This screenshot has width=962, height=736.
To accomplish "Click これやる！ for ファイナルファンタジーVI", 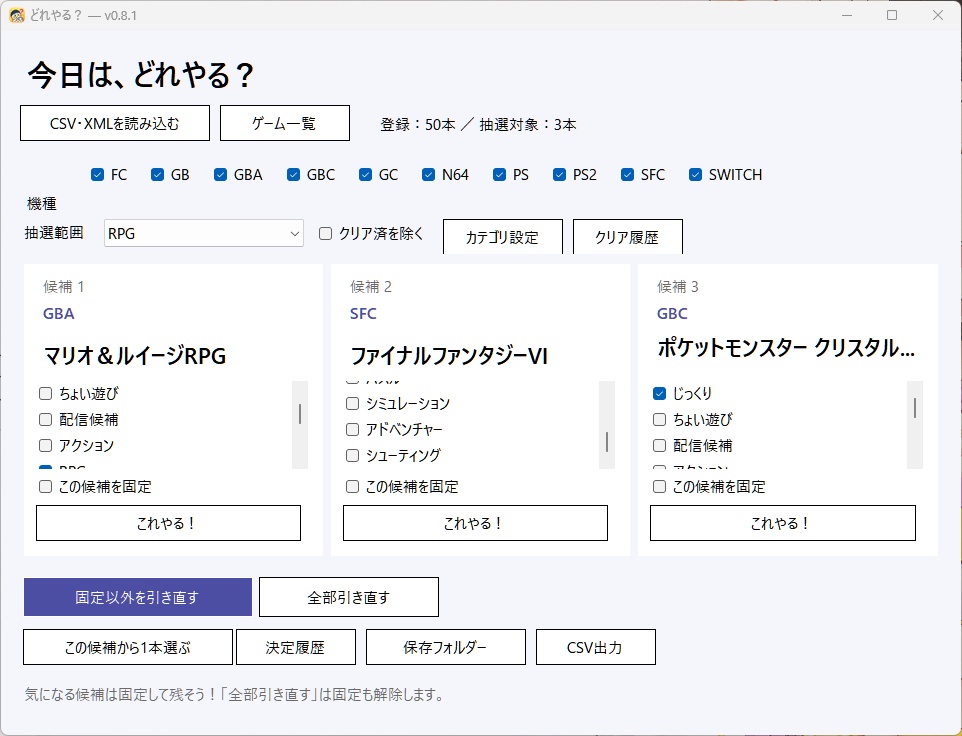I will click(x=475, y=523).
